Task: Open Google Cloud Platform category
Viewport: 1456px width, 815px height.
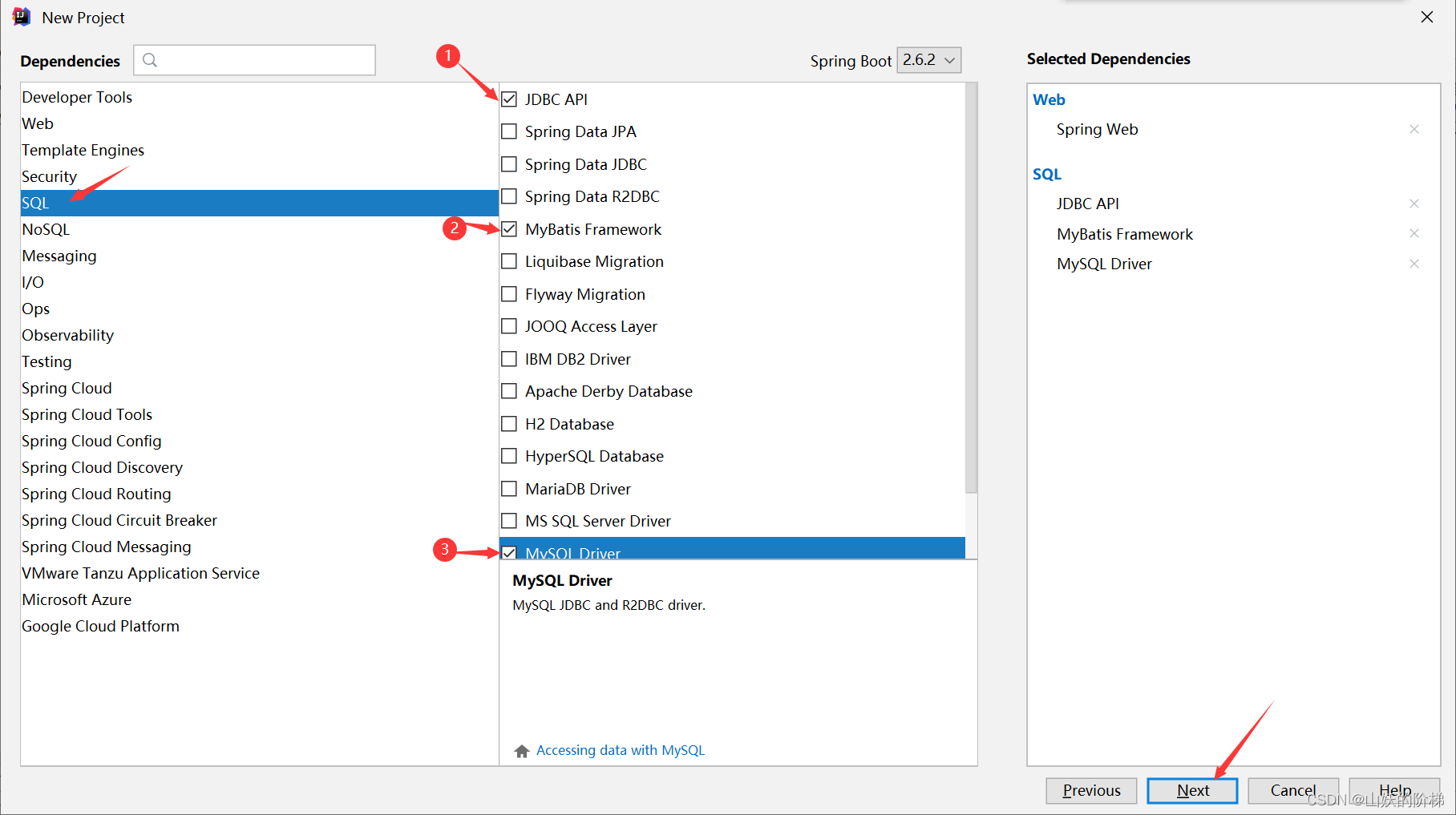Action: (259, 626)
